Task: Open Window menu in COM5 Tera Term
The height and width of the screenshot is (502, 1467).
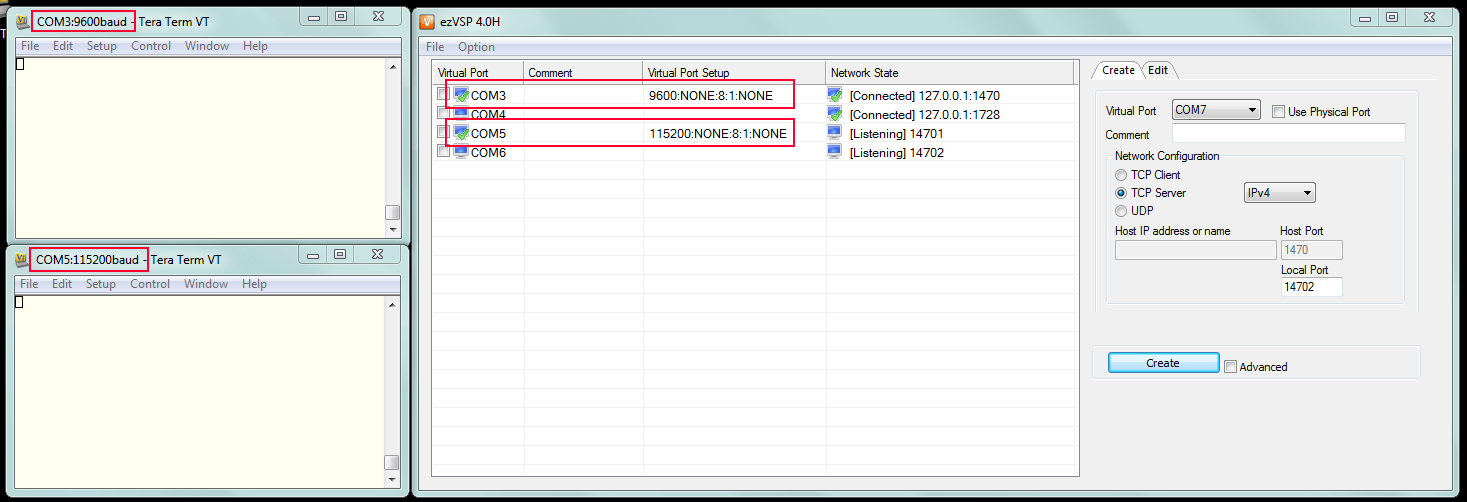Action: tap(206, 284)
